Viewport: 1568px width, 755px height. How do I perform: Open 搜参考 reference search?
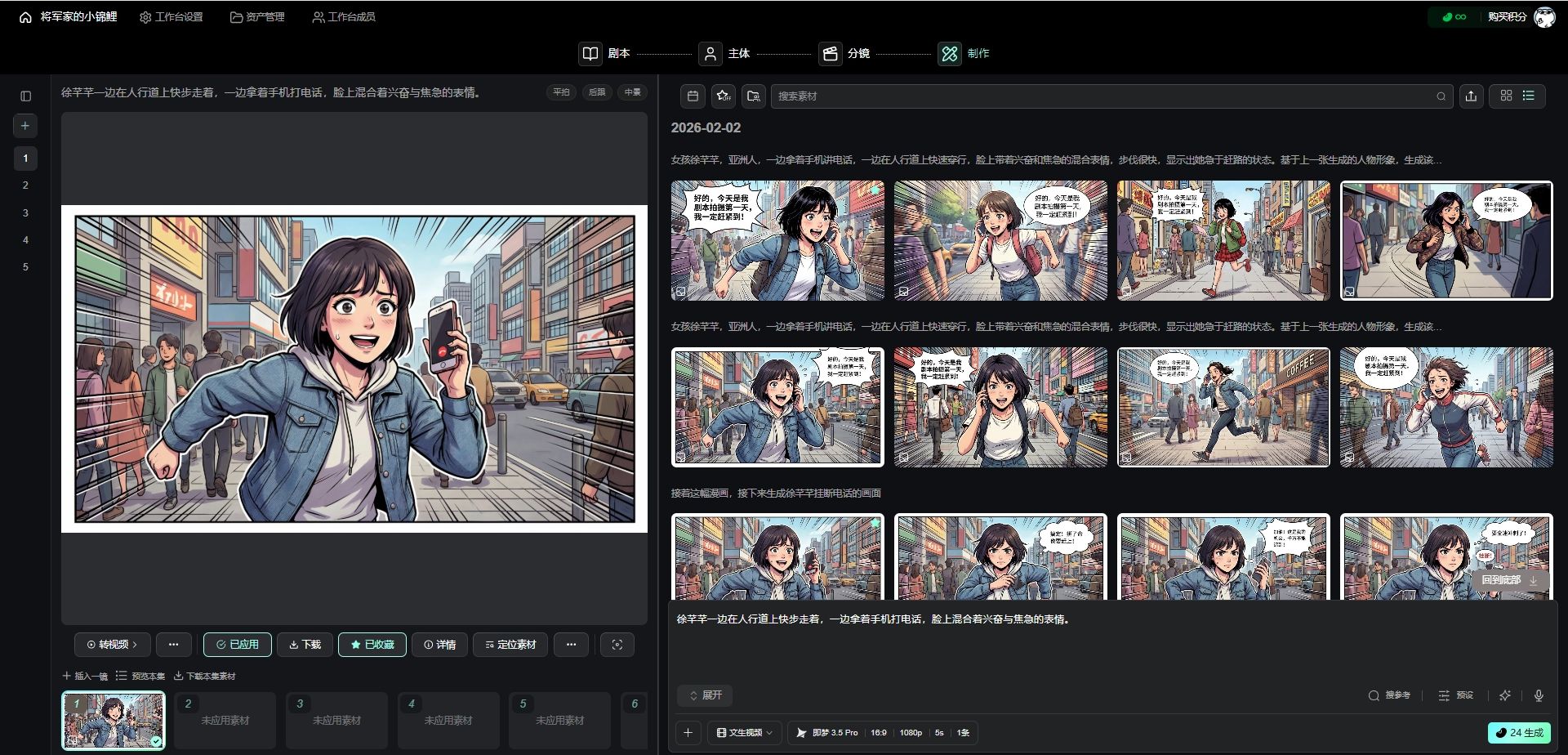(1389, 695)
